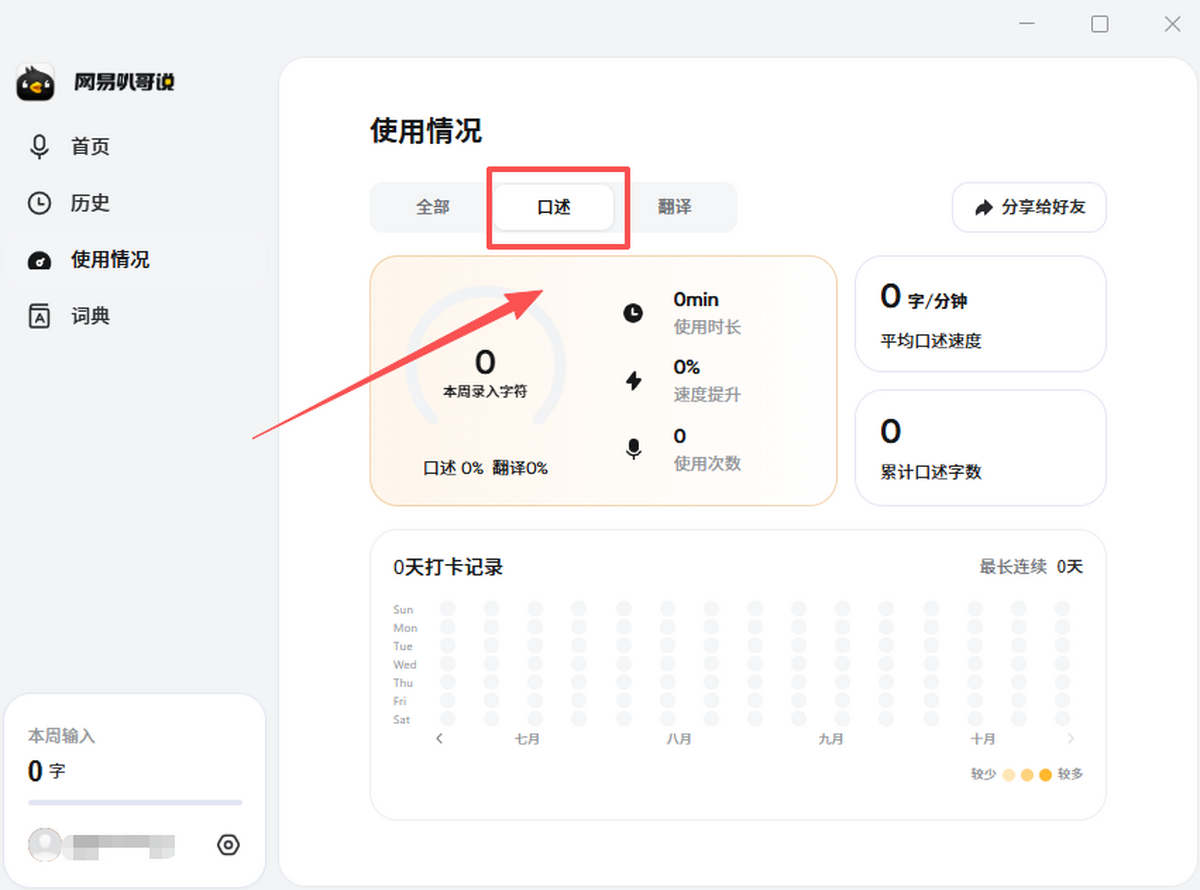Image resolution: width=1200 pixels, height=890 pixels.
Task: Click the 八月 month label
Action: tap(679, 739)
